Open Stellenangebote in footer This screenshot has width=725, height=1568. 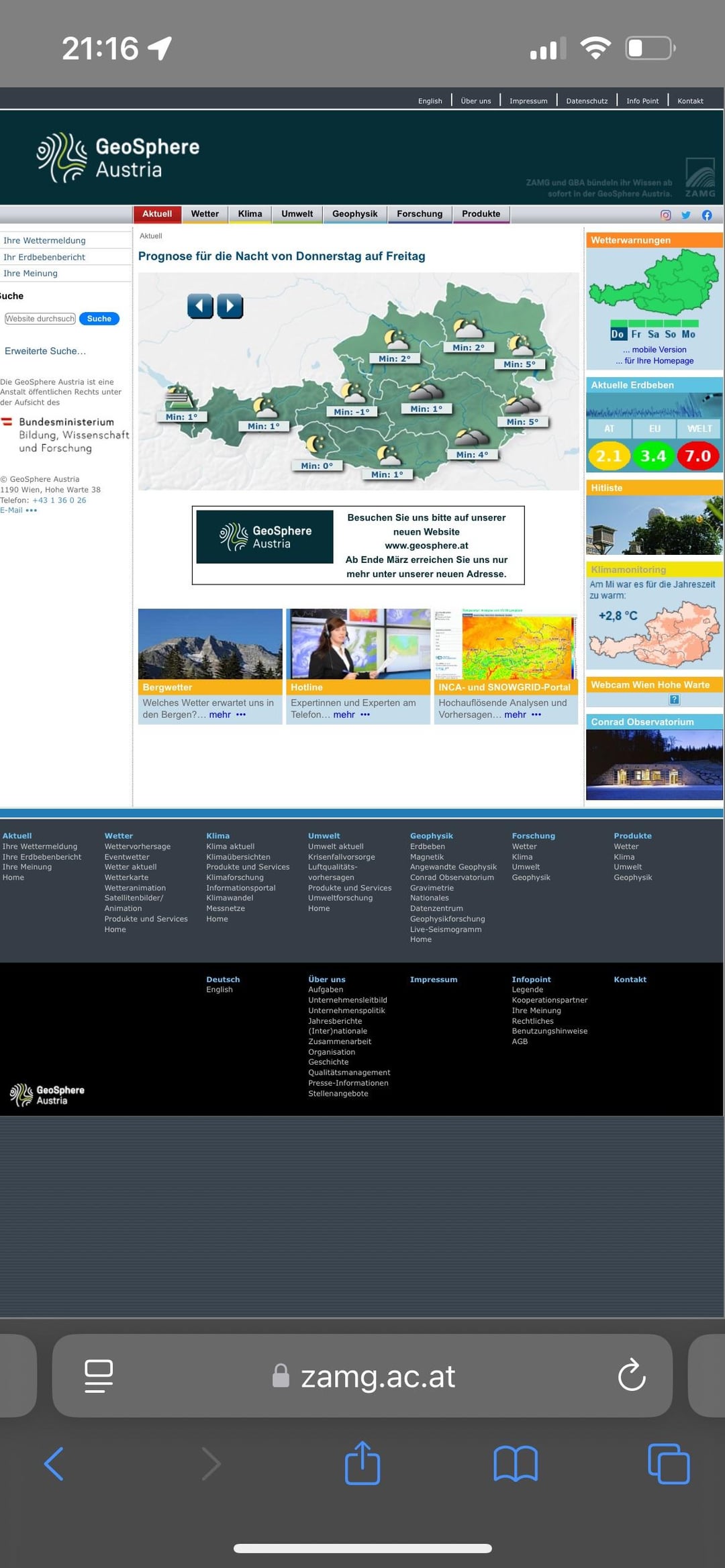338,1094
